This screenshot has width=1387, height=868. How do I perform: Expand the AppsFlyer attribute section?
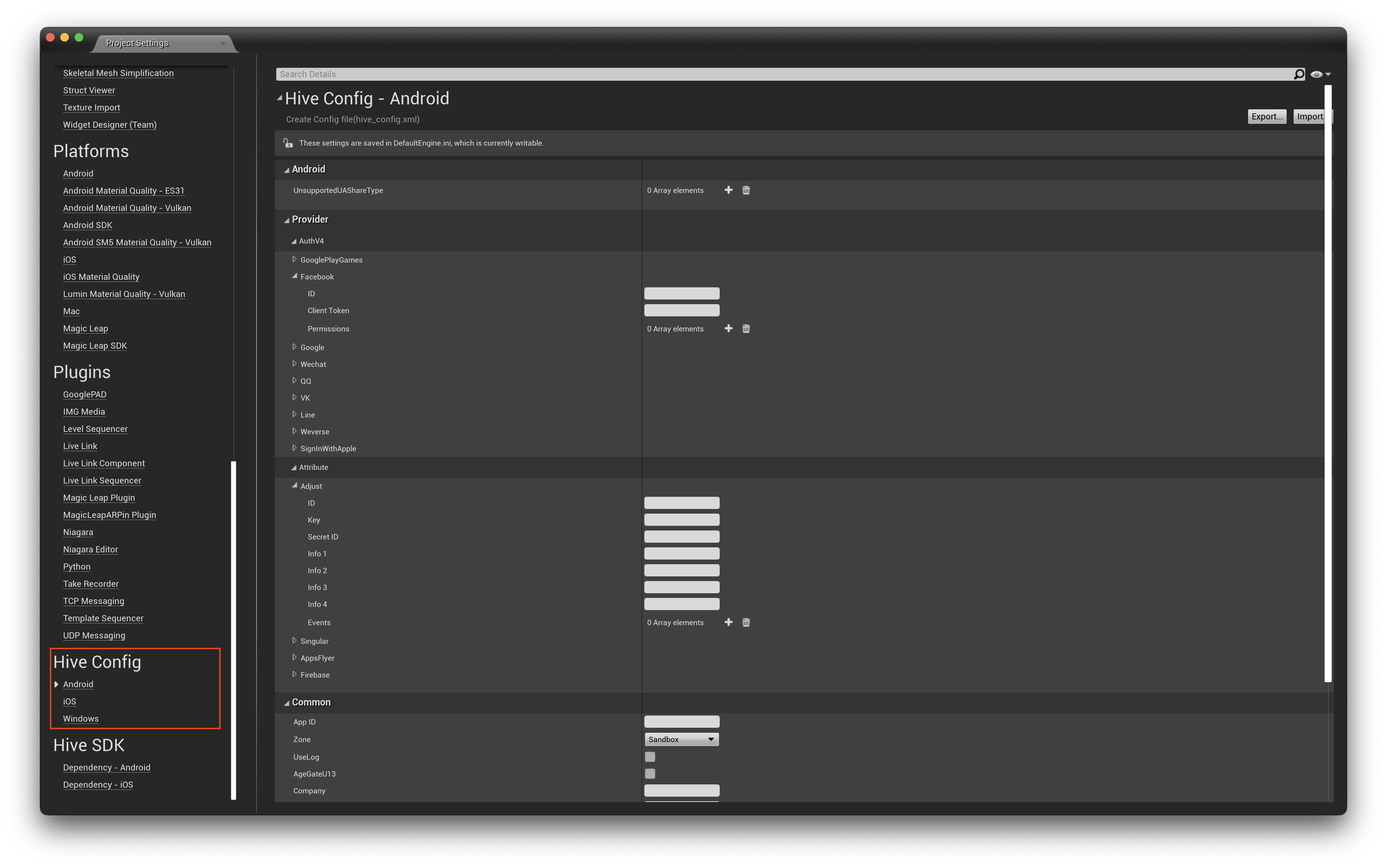(295, 658)
